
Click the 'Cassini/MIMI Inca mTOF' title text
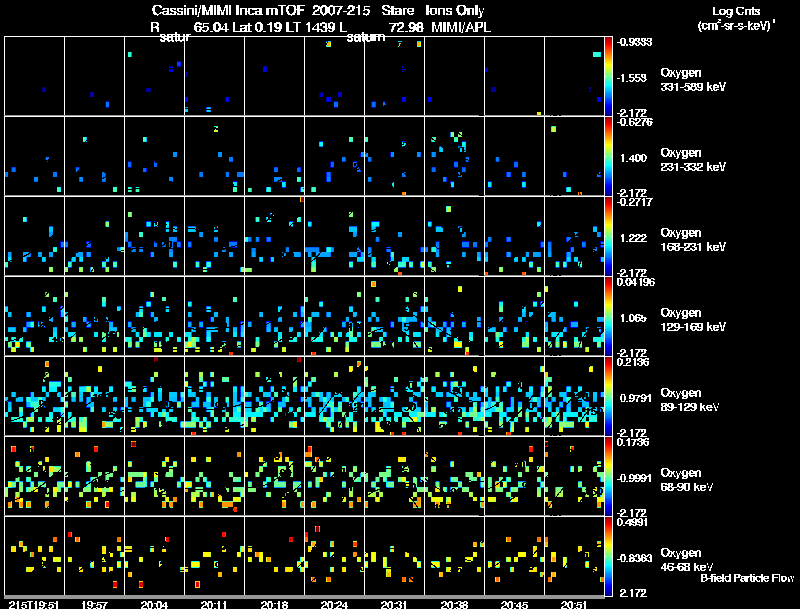click(x=228, y=10)
